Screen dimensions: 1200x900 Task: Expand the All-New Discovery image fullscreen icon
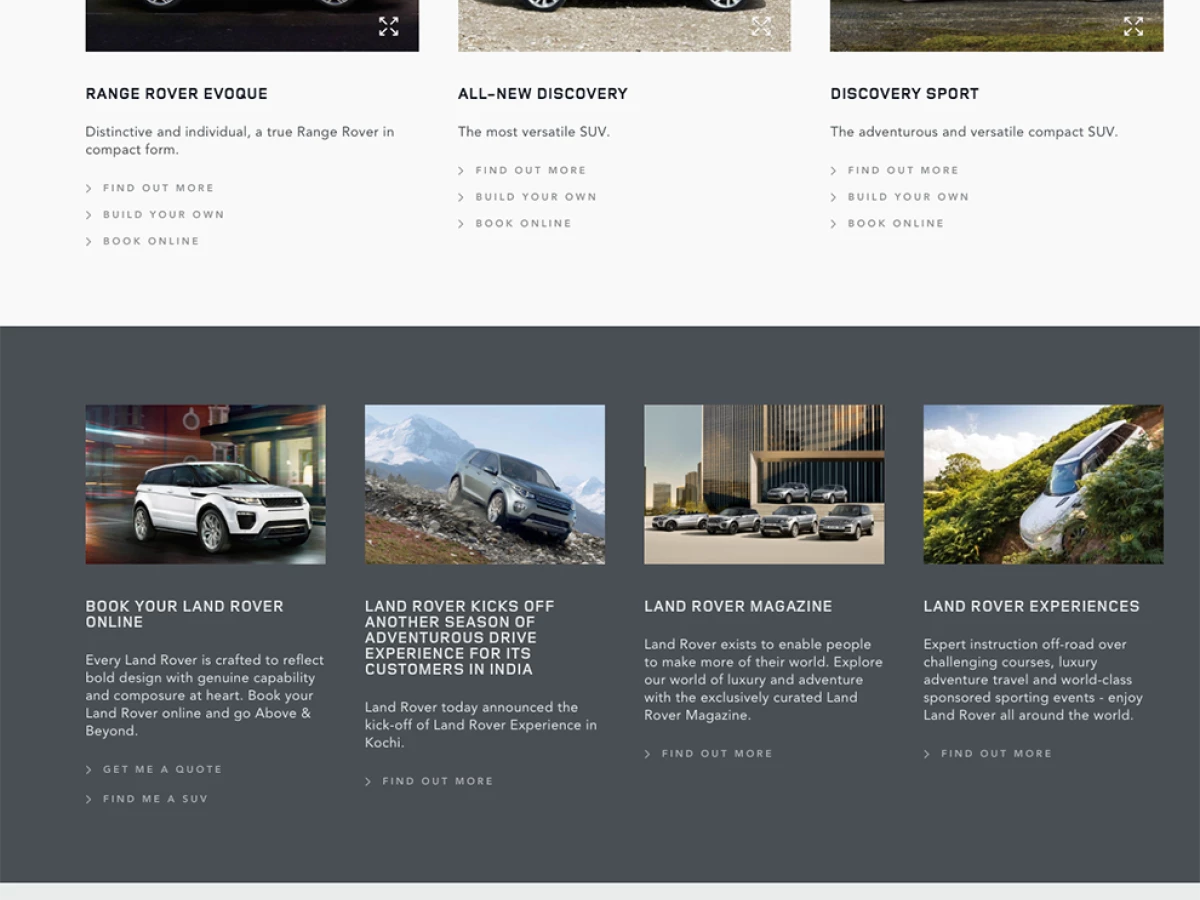point(761,27)
